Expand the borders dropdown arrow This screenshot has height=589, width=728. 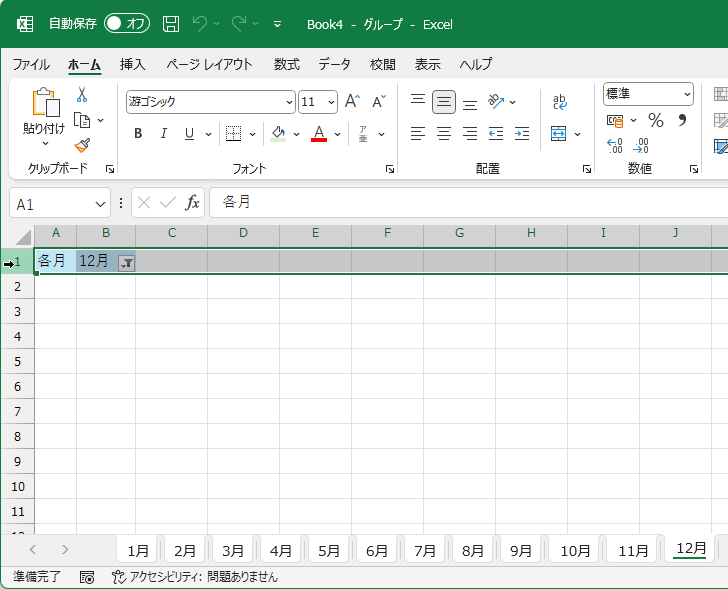(253, 134)
